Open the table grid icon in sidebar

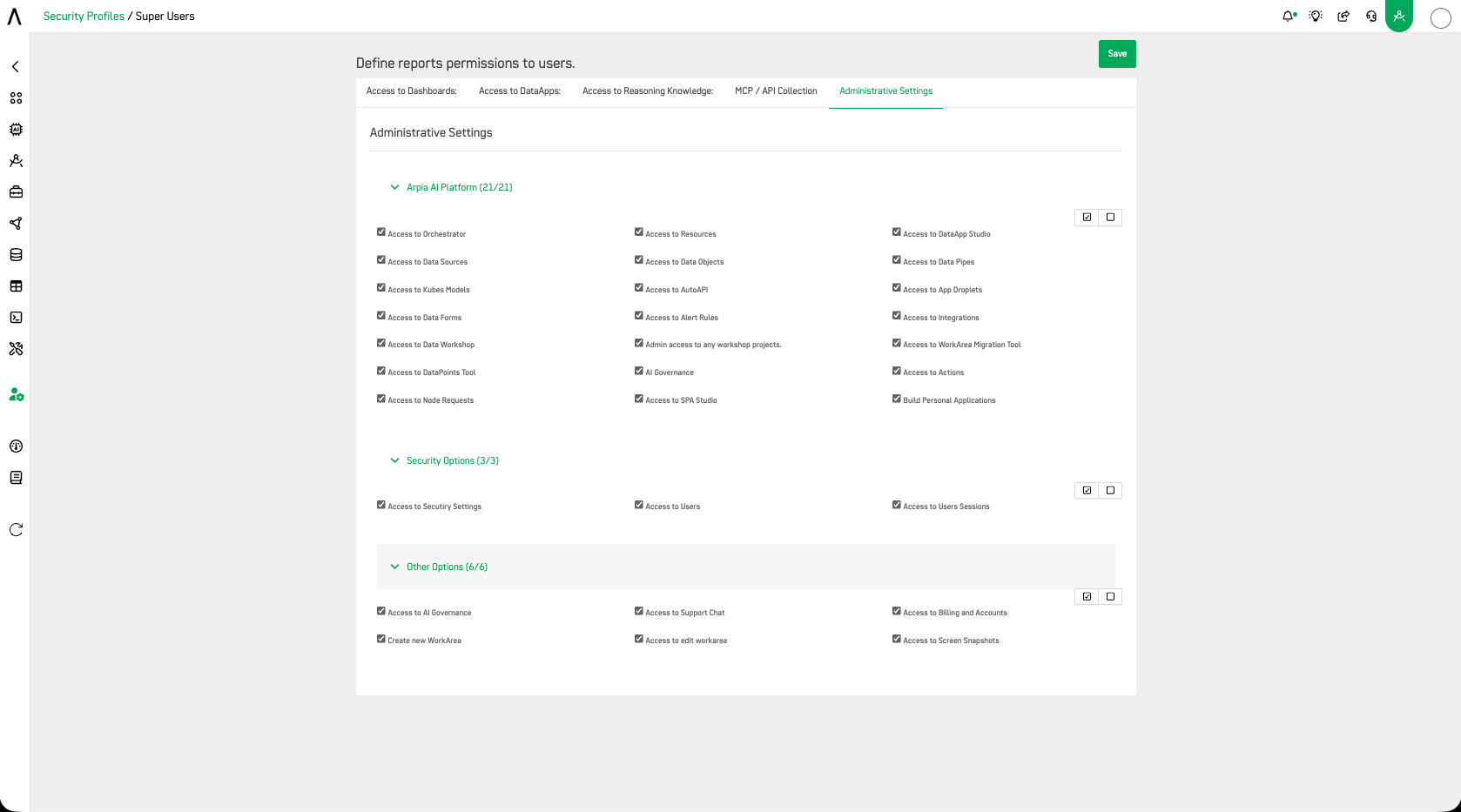tap(16, 286)
